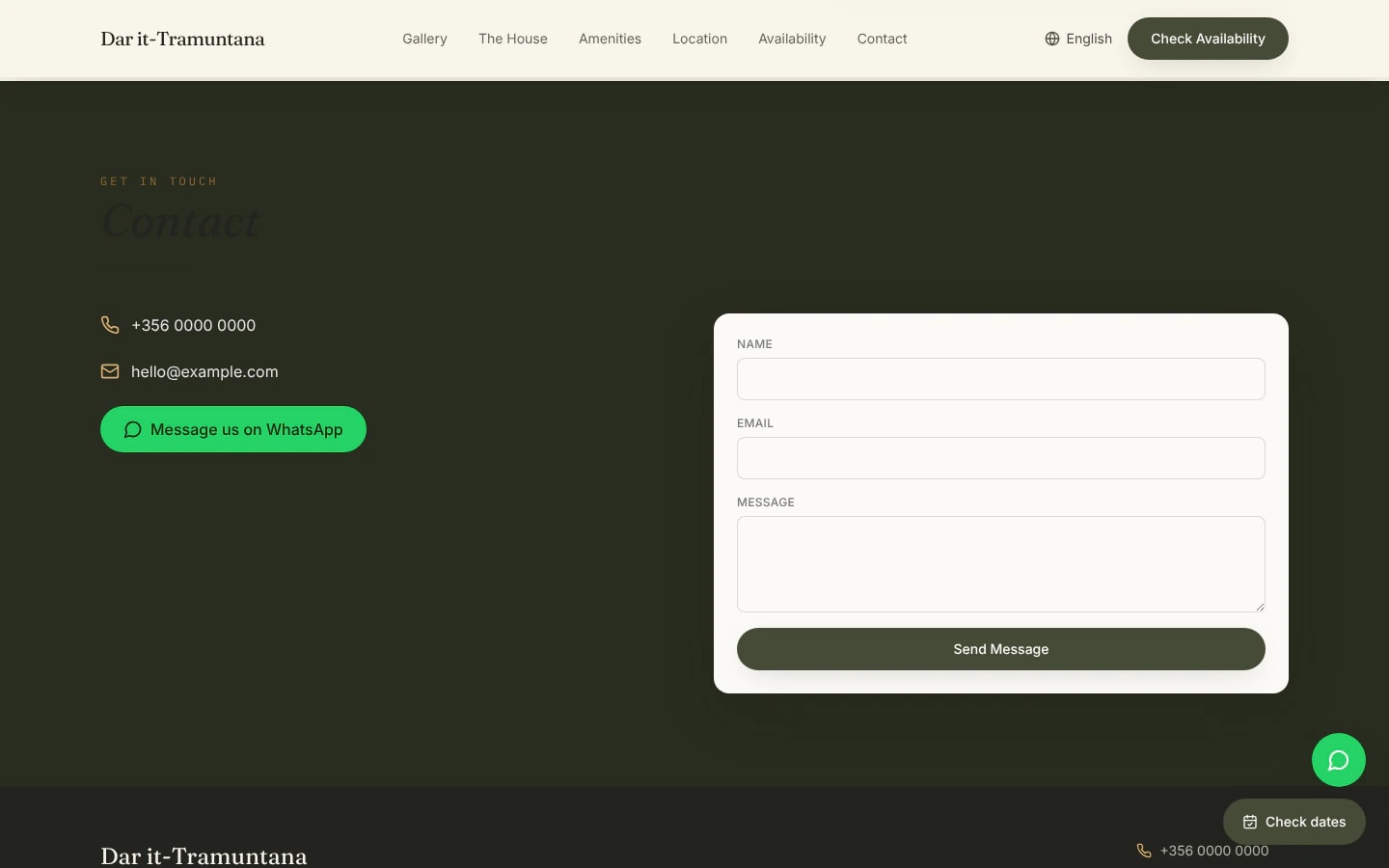Click the footer phone icon
Image resolution: width=1389 pixels, height=868 pixels.
click(1144, 851)
